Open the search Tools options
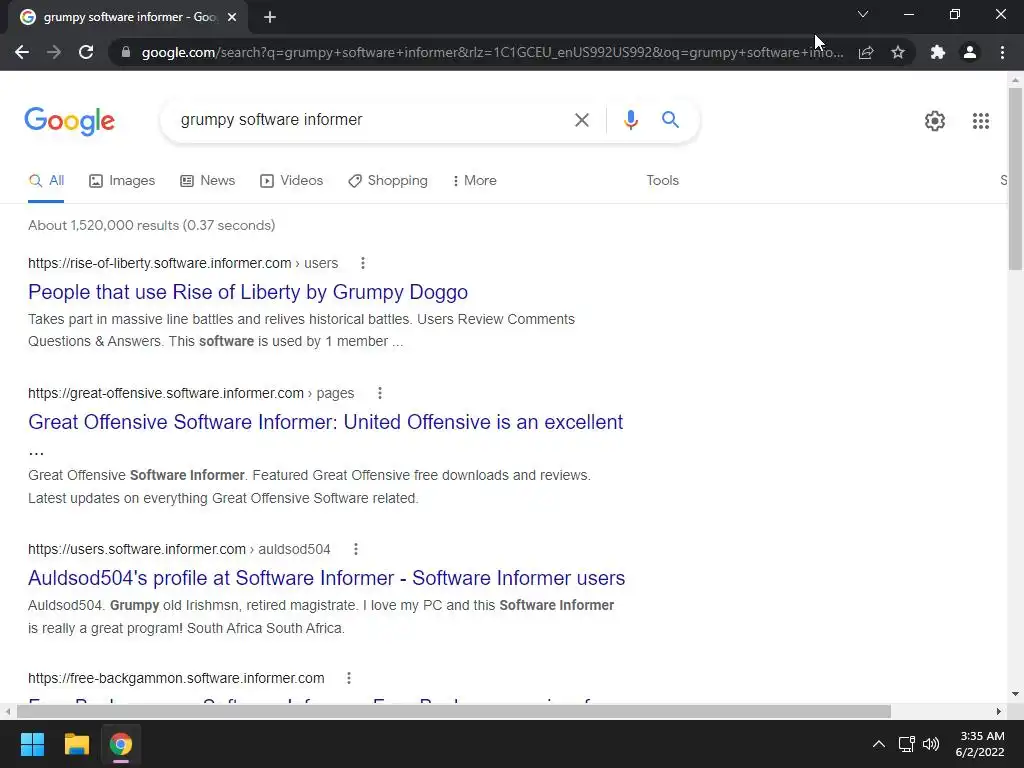The image size is (1024, 768). click(x=662, y=181)
